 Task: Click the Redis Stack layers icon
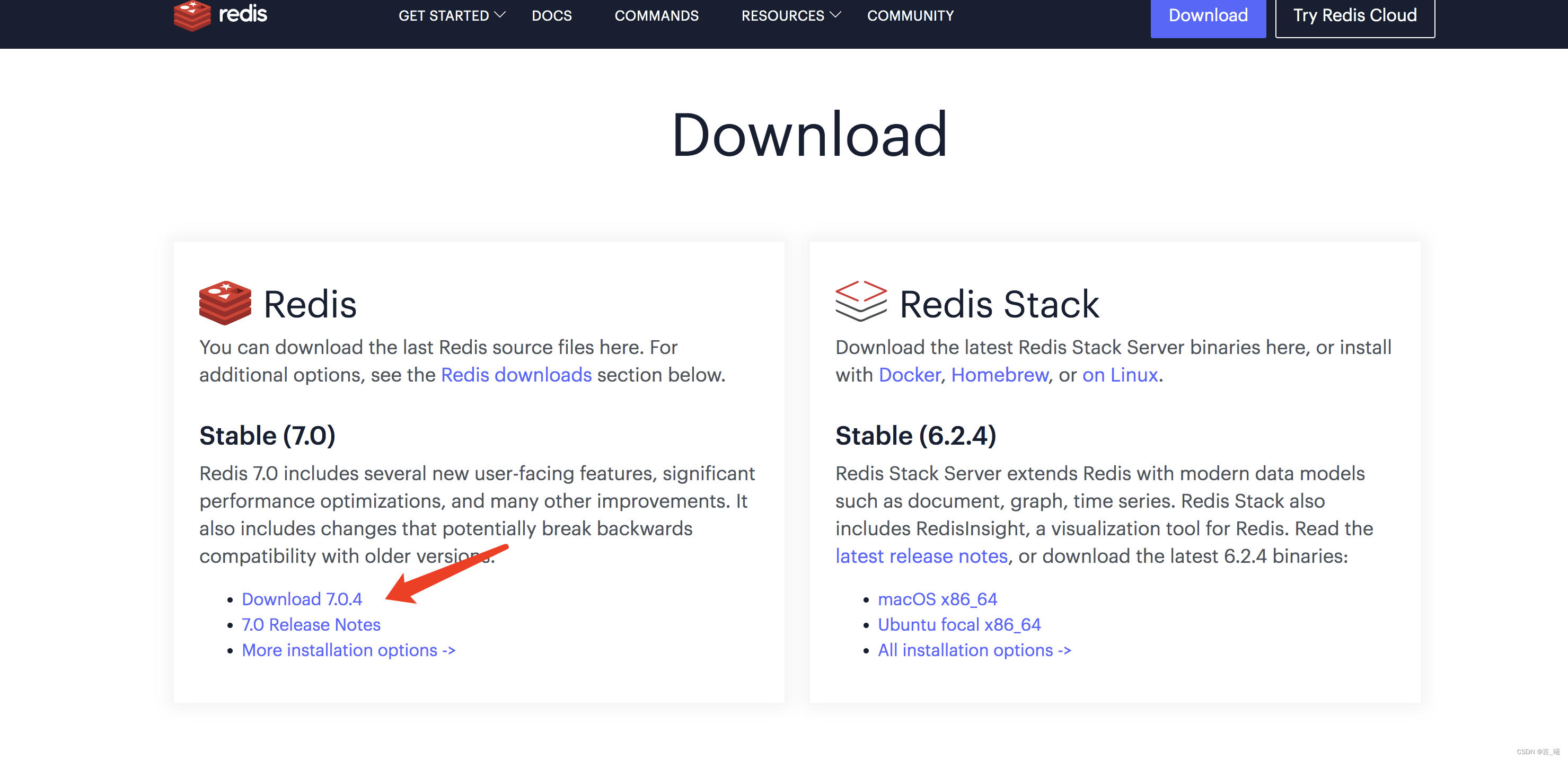tap(861, 301)
